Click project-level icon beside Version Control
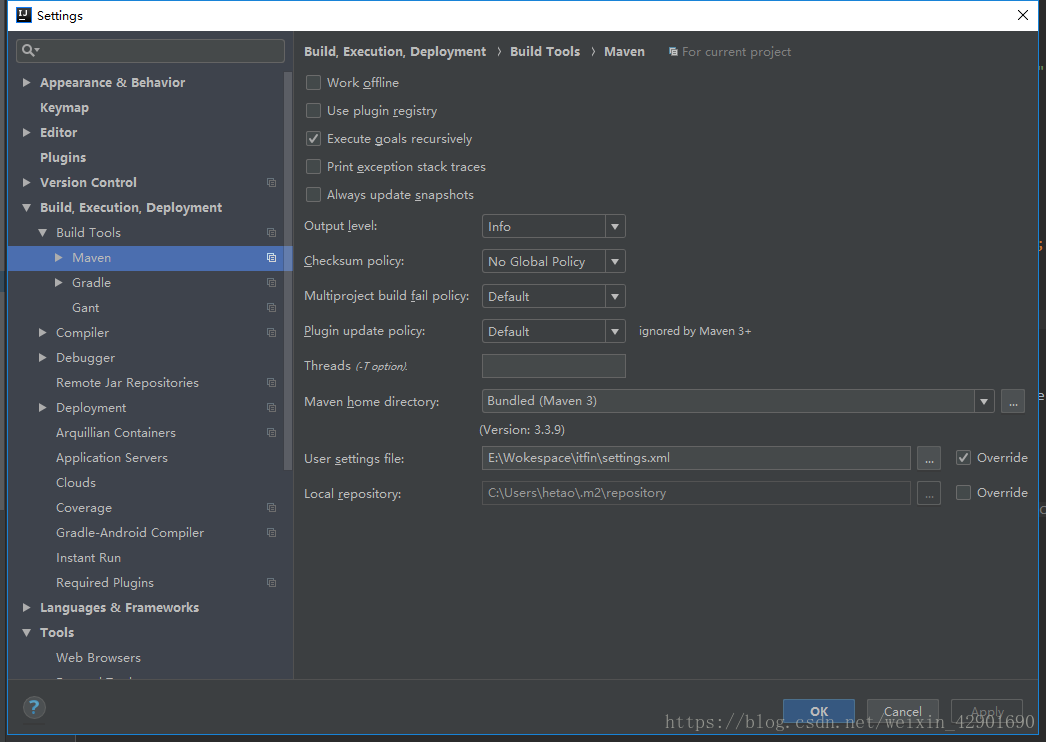 coord(272,182)
